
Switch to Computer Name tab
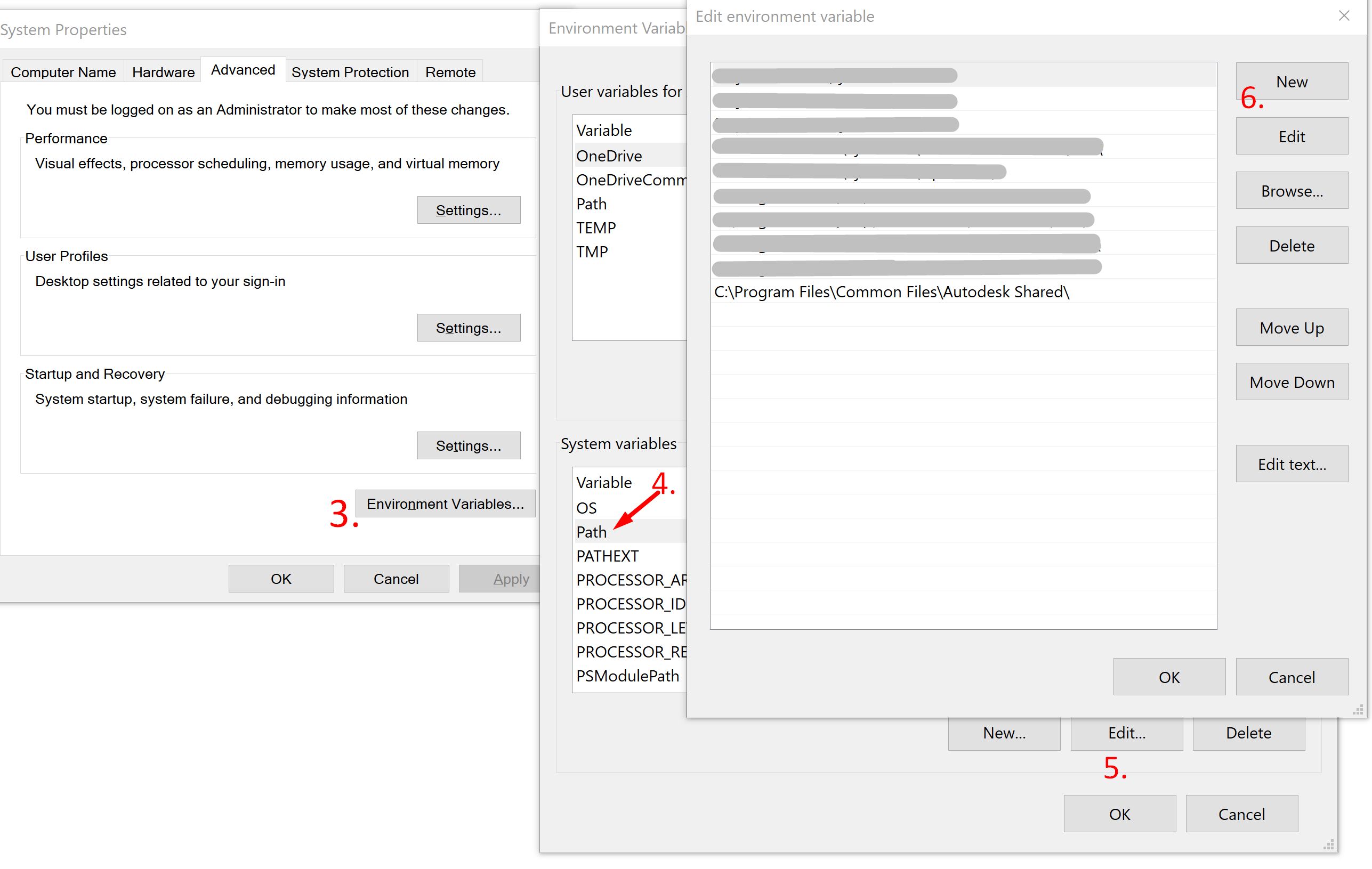[63, 71]
